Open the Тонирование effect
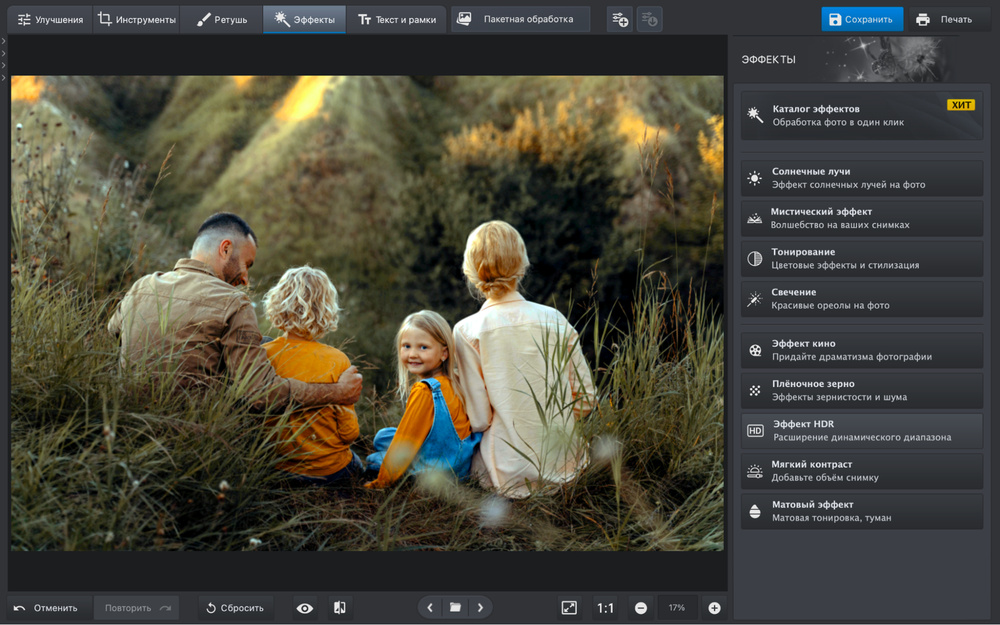 (x=861, y=258)
